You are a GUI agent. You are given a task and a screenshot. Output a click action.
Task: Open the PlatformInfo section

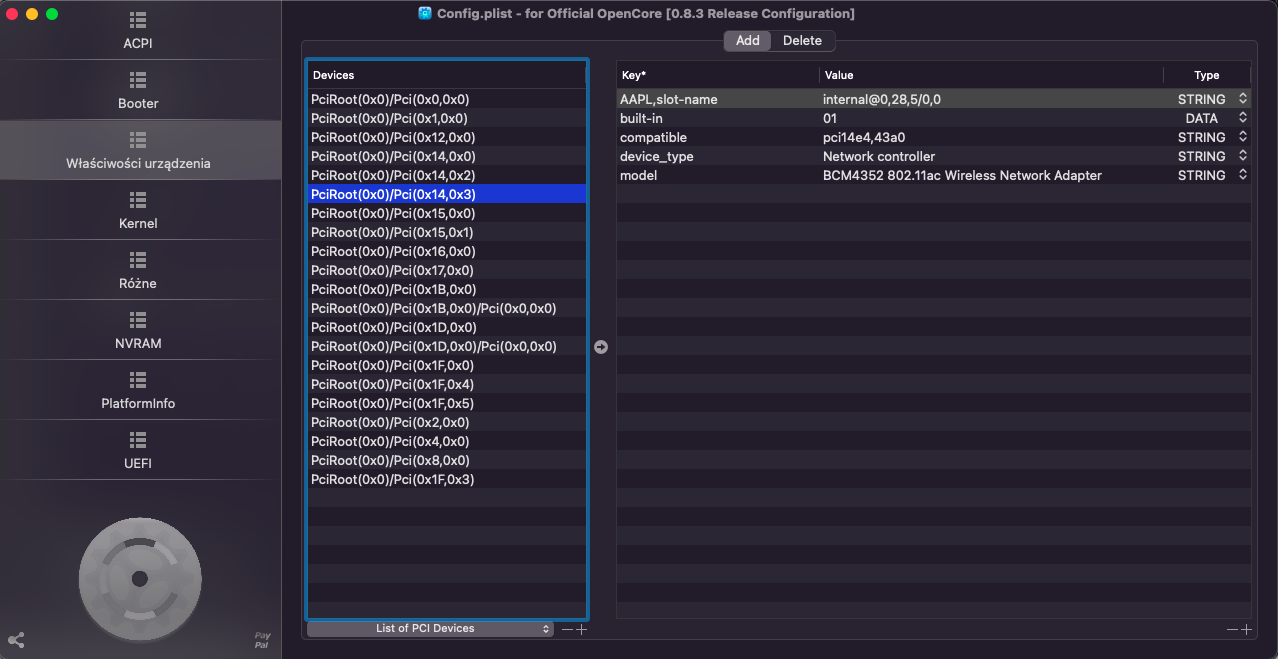pos(138,391)
